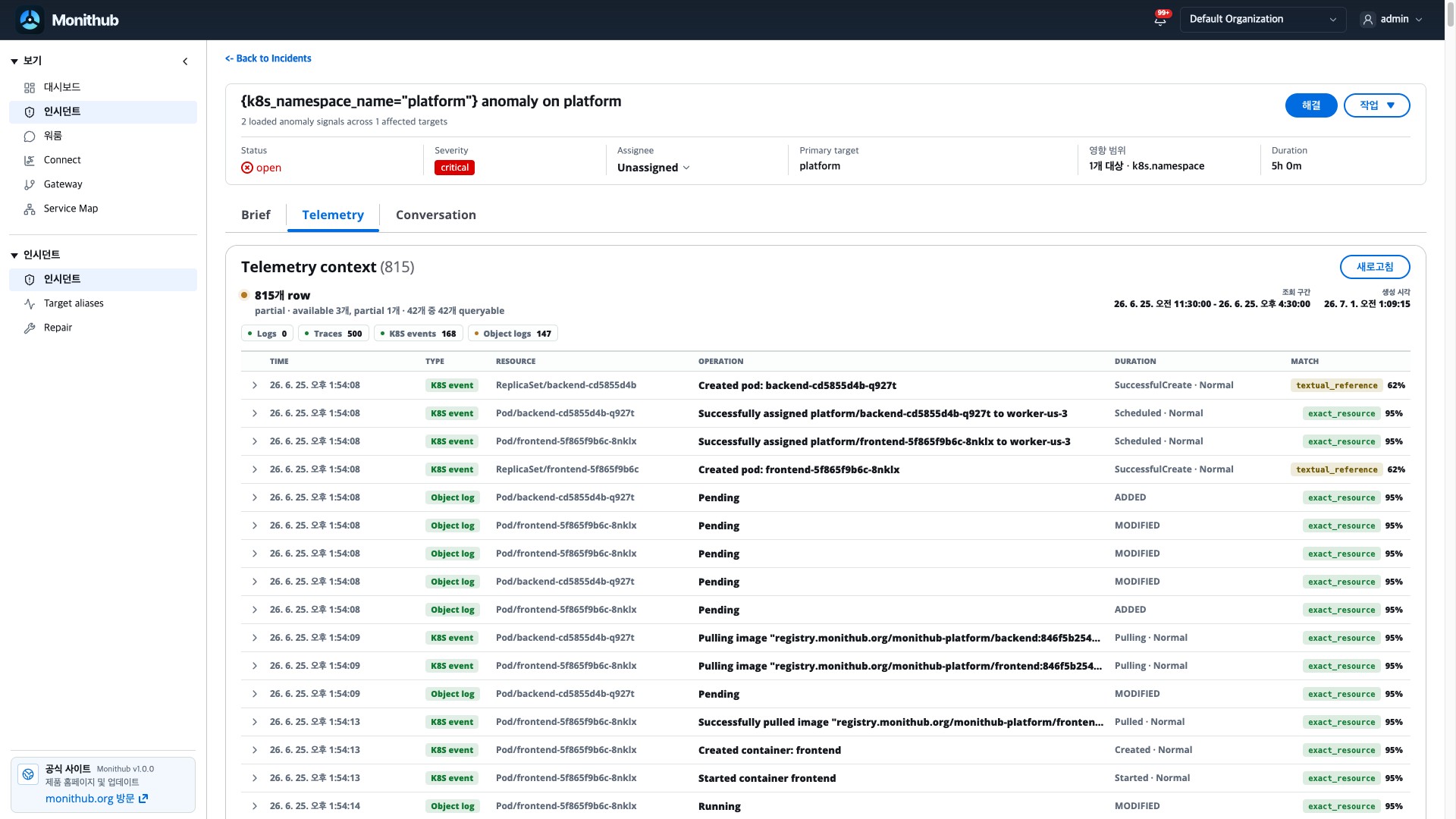Open the 대시보드 dashboard icon
The height and width of the screenshot is (819, 1456).
(30, 88)
